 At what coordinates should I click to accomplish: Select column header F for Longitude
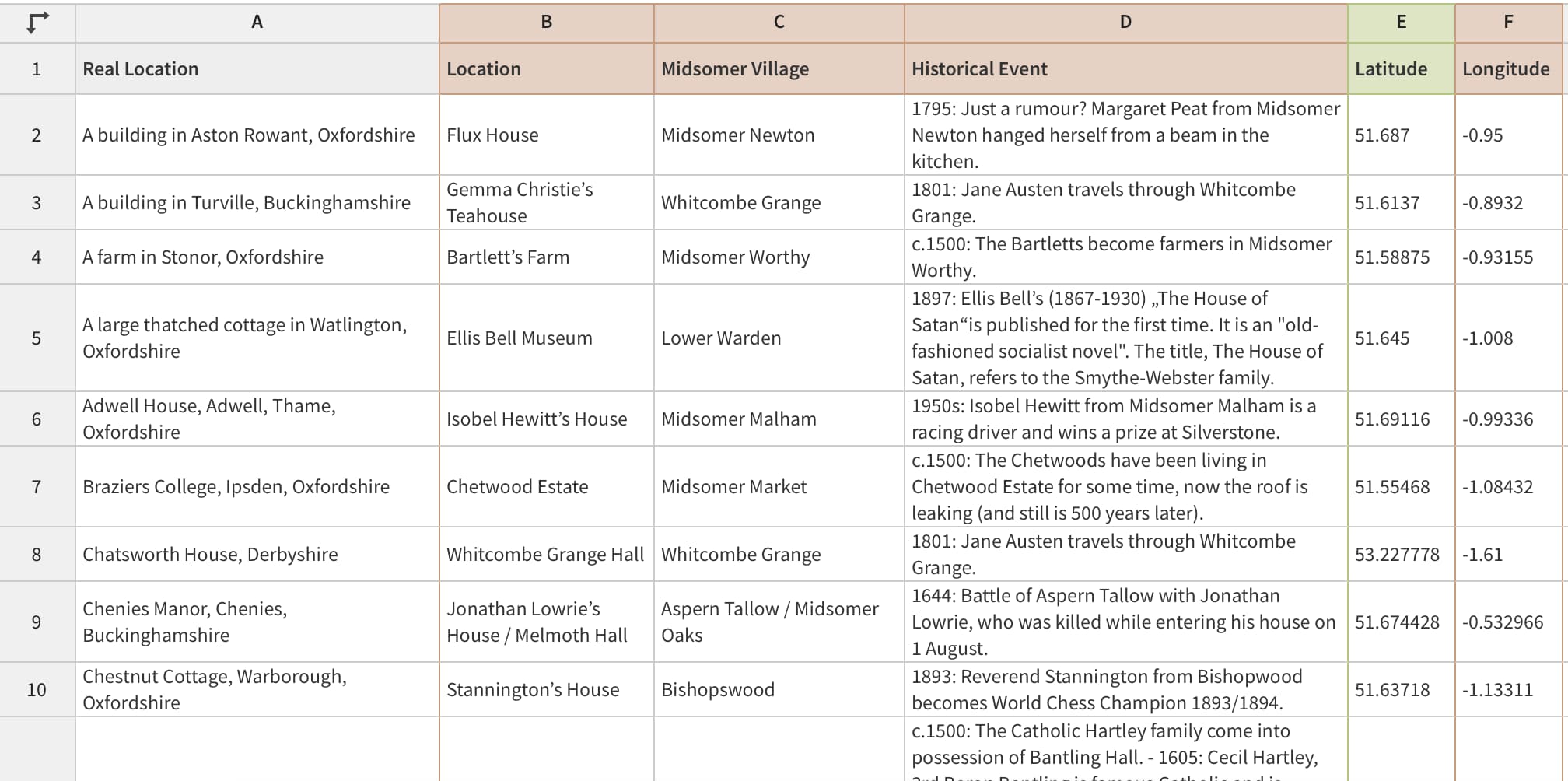coord(1509,22)
